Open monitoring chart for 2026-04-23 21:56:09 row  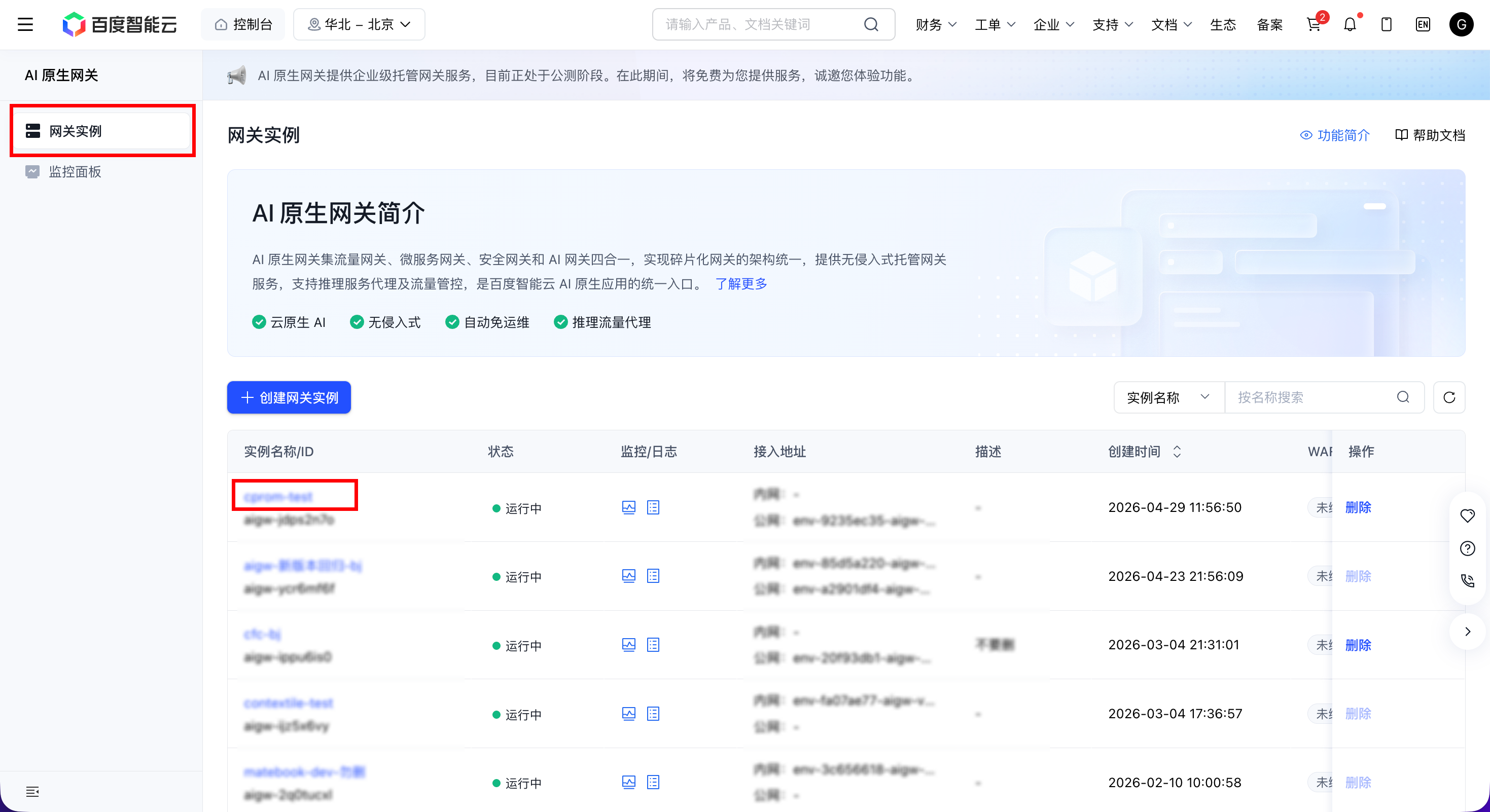tap(629, 576)
